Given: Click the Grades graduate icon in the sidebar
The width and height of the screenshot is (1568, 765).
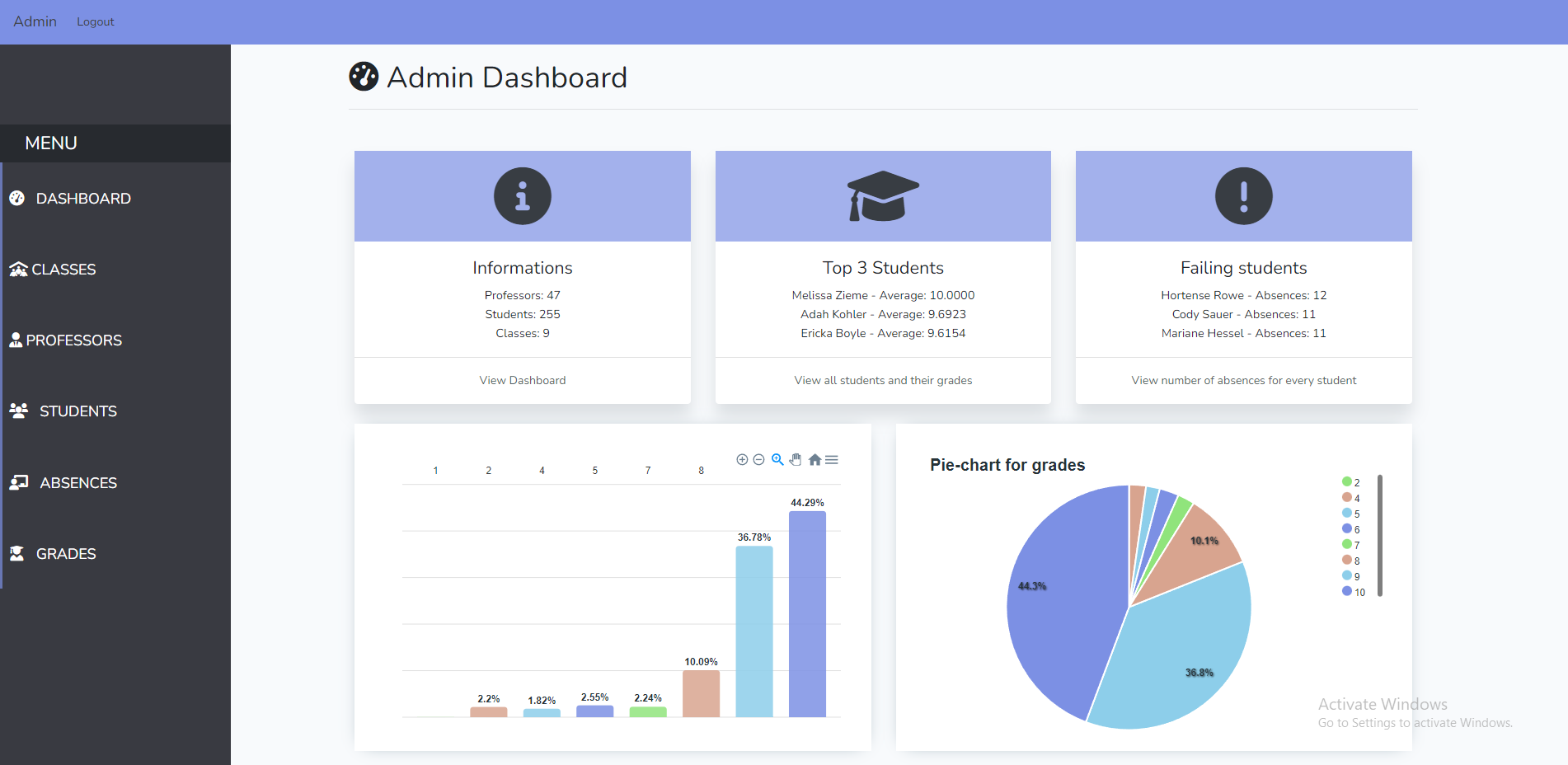Looking at the screenshot, I should pos(17,553).
